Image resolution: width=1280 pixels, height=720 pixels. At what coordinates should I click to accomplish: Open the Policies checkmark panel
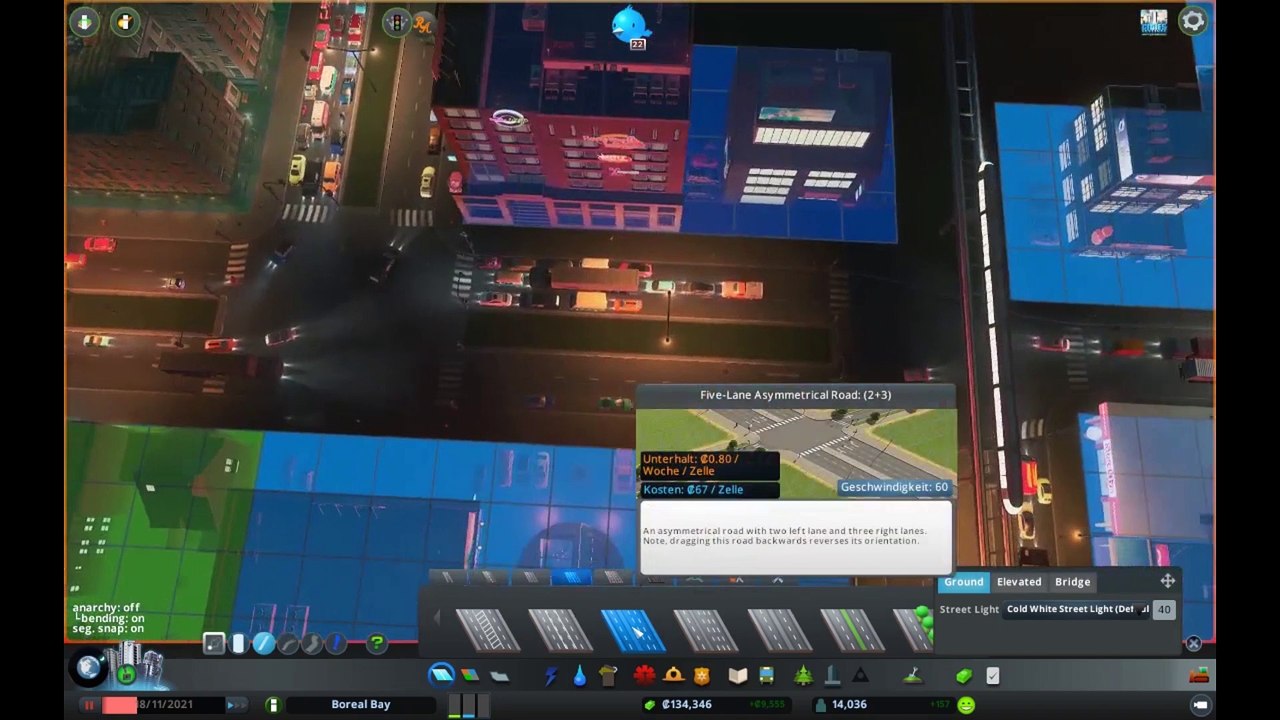pos(992,676)
